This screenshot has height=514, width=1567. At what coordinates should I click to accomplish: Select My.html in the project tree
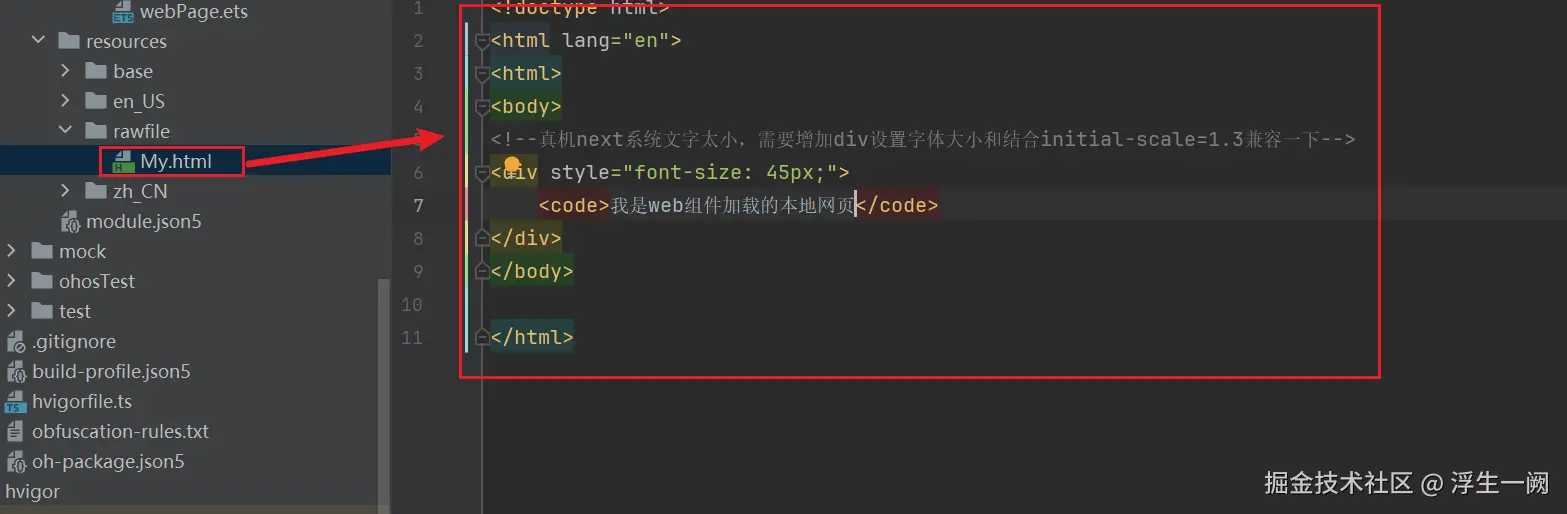pyautogui.click(x=176, y=161)
